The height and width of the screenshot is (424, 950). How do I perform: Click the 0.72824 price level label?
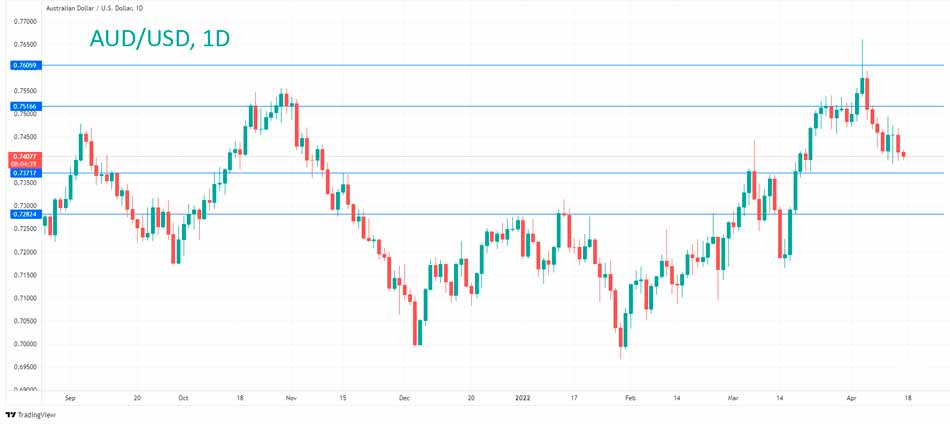coord(25,214)
